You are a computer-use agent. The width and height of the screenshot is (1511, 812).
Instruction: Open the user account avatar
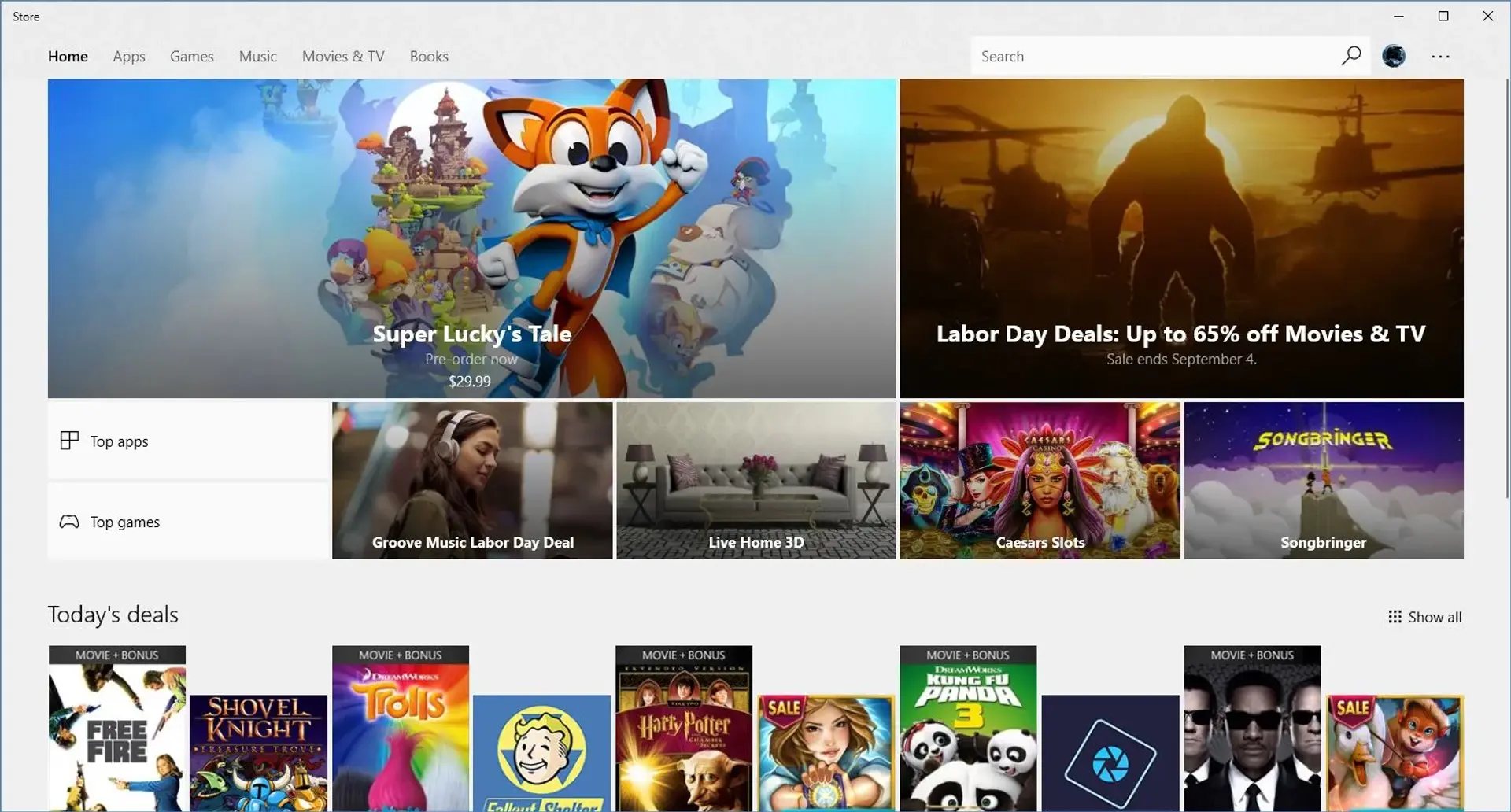pos(1394,56)
